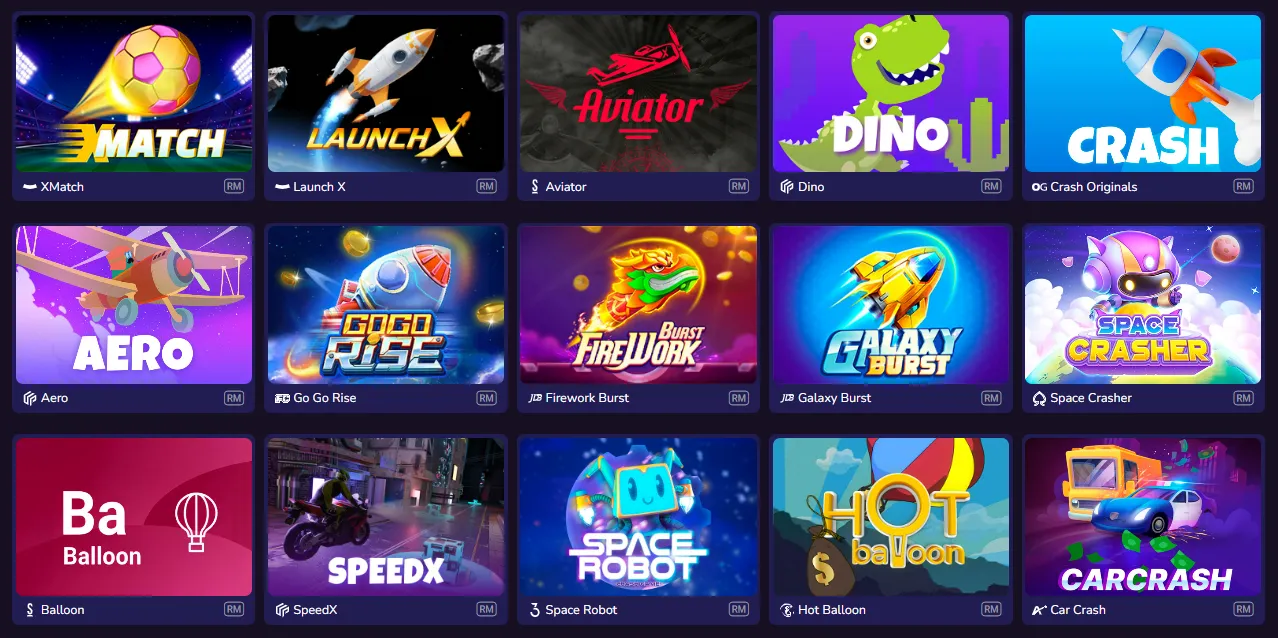Open the SpeedX title link
Image resolution: width=1278 pixels, height=638 pixels.
pyautogui.click(x=315, y=610)
